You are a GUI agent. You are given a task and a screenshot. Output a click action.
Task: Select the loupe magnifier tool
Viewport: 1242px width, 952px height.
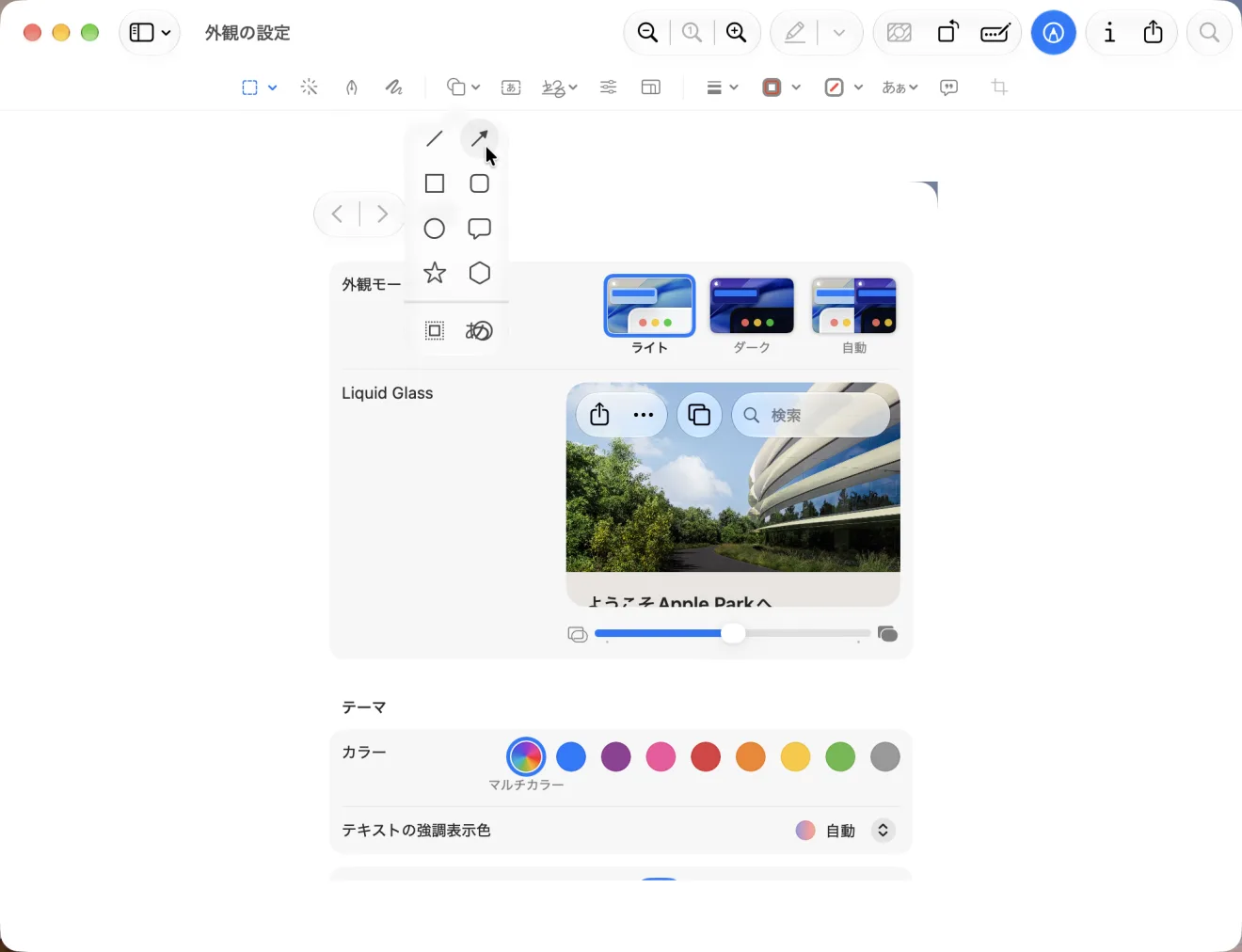tap(479, 330)
